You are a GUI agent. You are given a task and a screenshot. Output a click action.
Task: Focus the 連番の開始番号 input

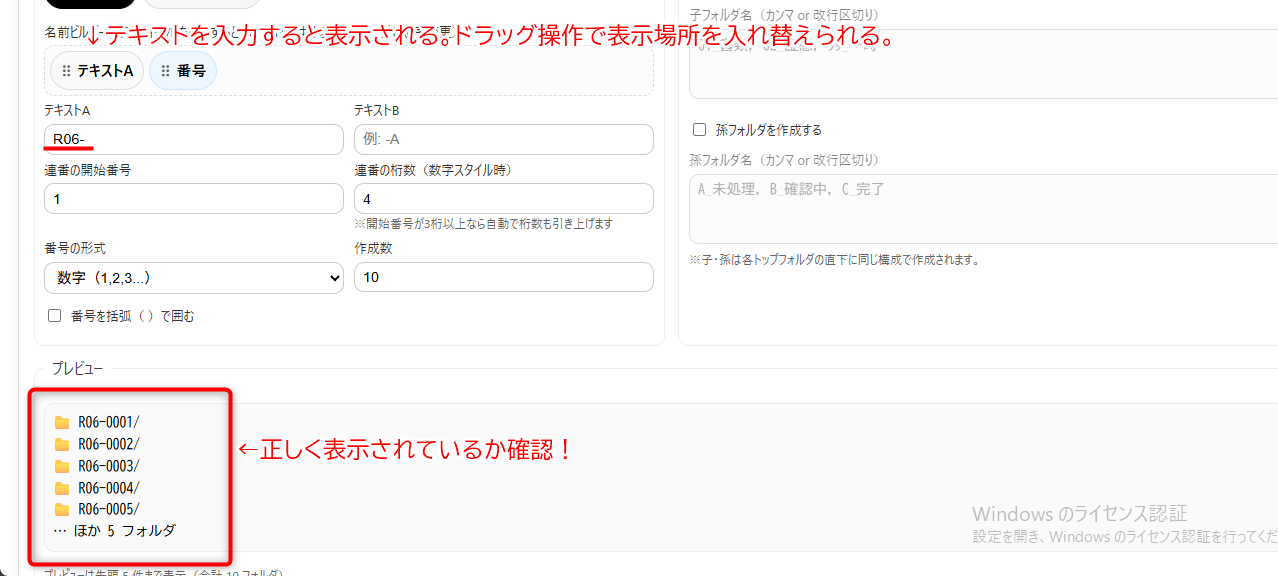tap(194, 199)
